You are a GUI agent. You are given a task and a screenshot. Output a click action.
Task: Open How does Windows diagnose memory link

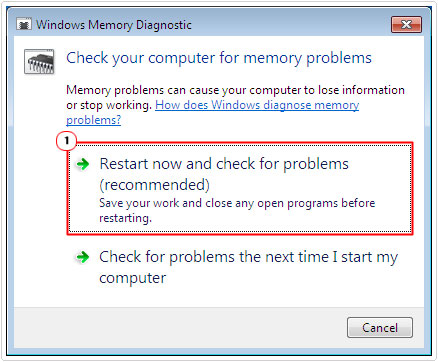[257, 105]
